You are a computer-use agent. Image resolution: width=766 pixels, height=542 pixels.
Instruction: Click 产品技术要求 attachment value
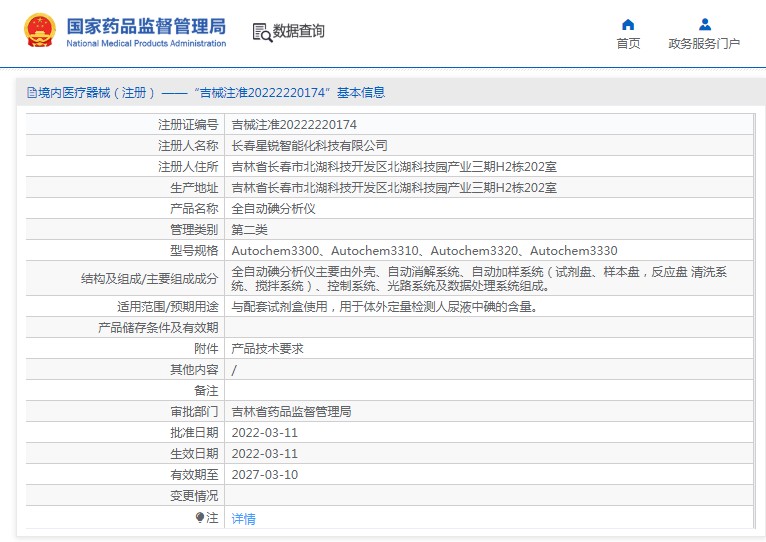[x=267, y=349]
